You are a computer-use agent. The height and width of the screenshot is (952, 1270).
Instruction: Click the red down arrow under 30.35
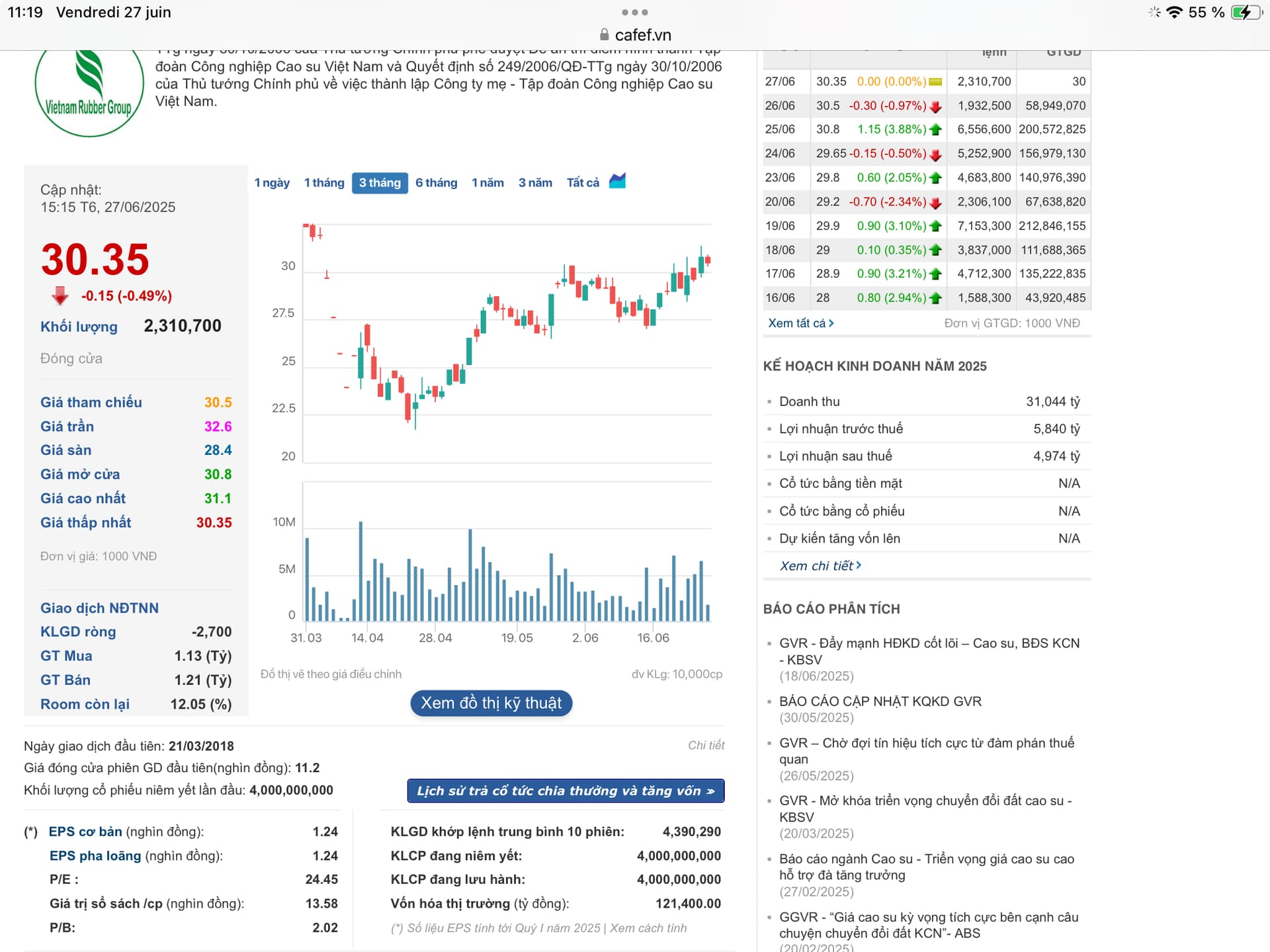(x=60, y=296)
